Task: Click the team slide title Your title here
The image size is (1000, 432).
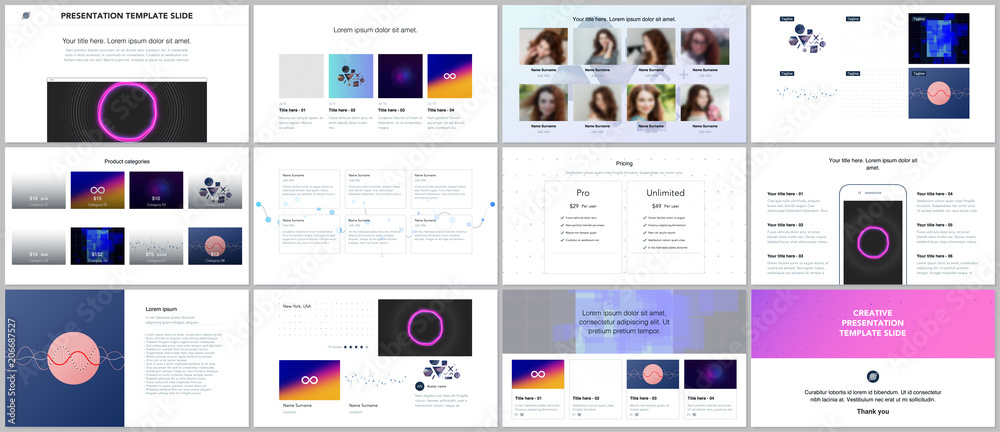Action: (624, 20)
